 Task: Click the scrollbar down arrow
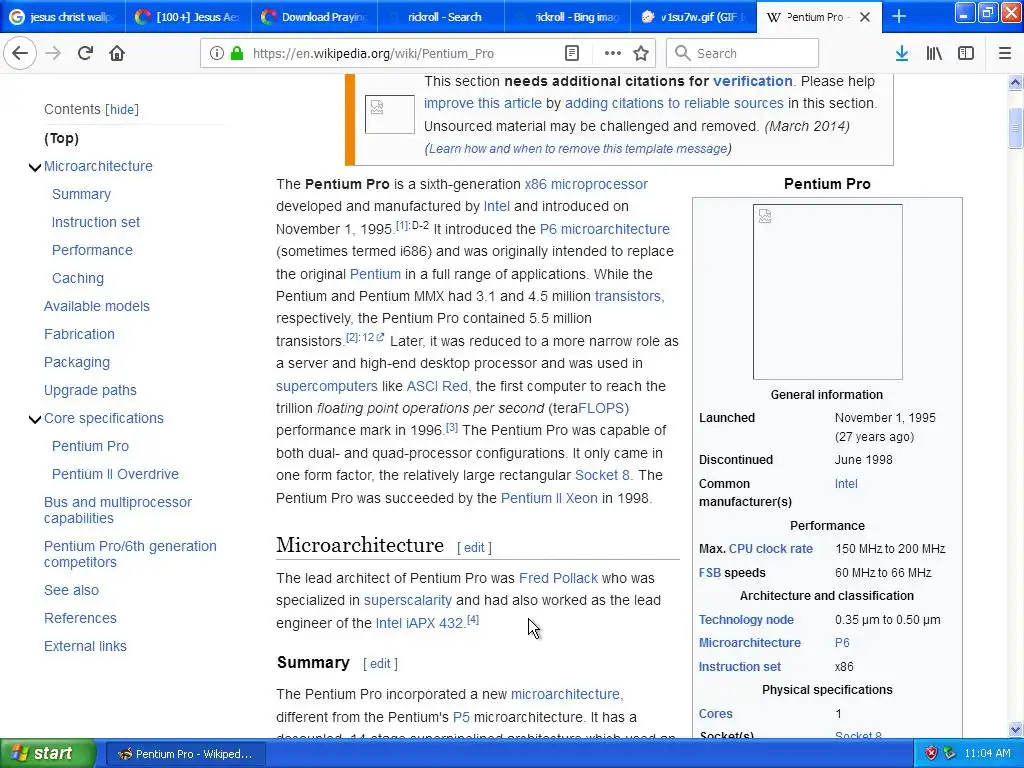pyautogui.click(x=1015, y=729)
